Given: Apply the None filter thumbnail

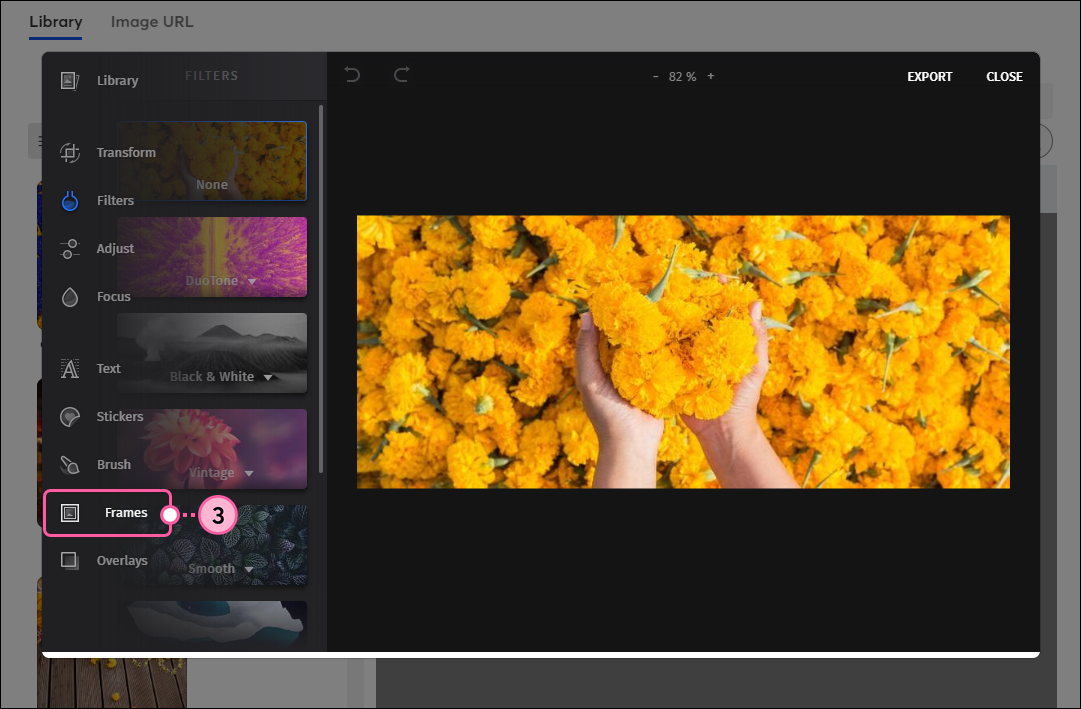Looking at the screenshot, I should (212, 161).
